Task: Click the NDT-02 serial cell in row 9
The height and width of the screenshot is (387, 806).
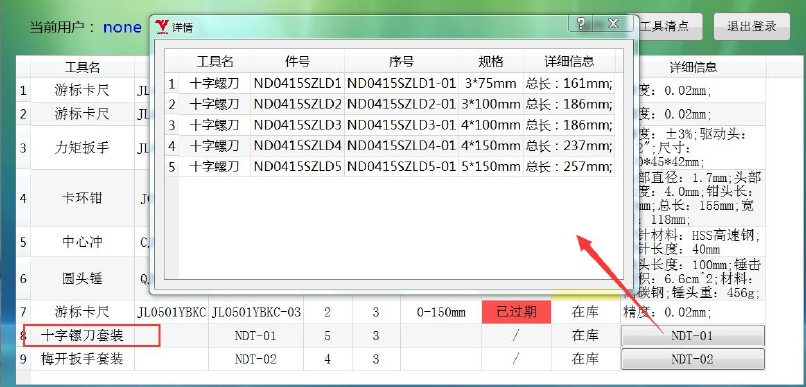Action: click(x=256, y=359)
